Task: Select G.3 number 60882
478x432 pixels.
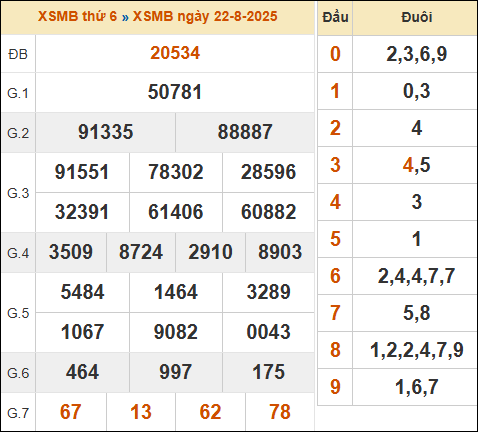Action: [x=268, y=212]
